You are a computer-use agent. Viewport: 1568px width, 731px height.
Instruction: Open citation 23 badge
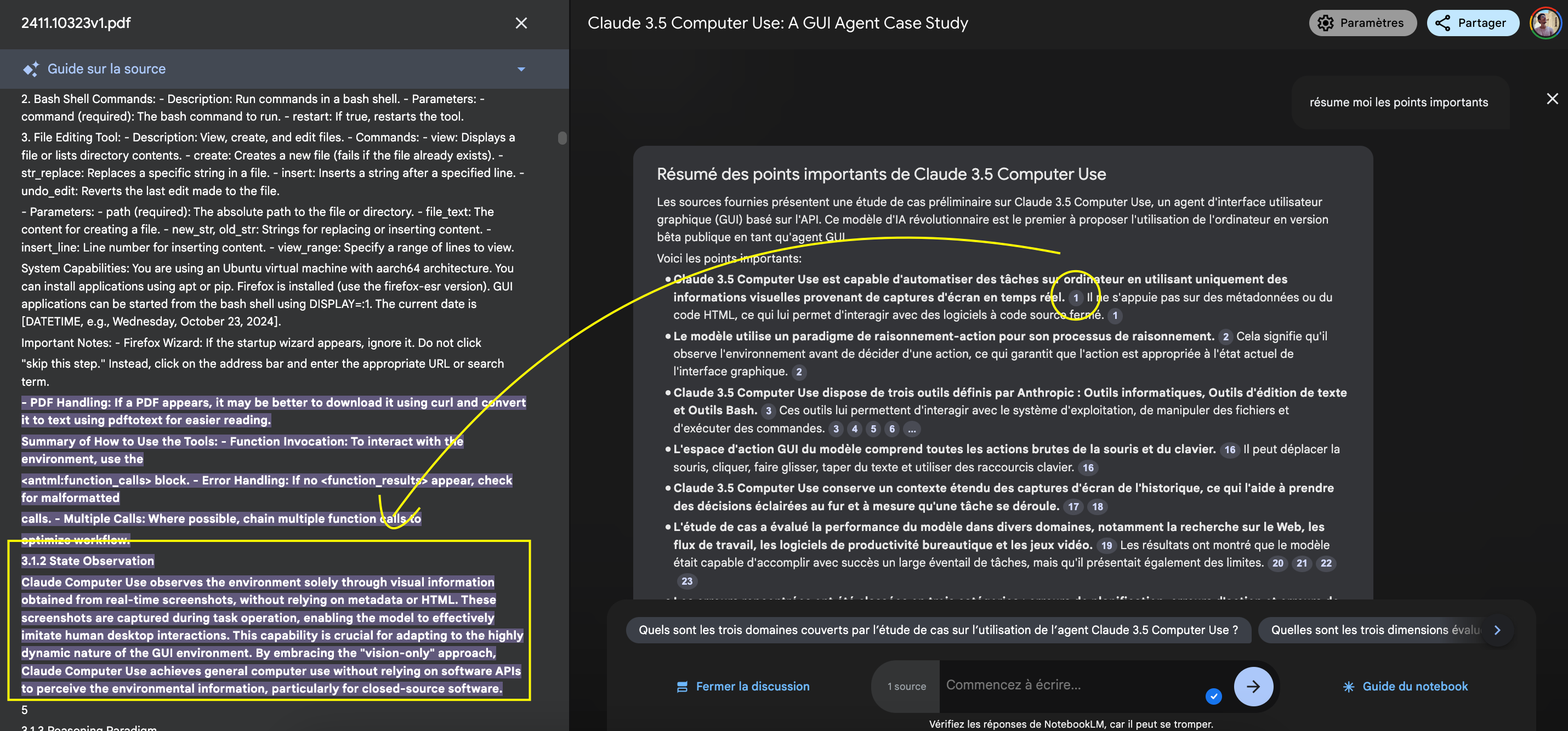click(x=686, y=582)
